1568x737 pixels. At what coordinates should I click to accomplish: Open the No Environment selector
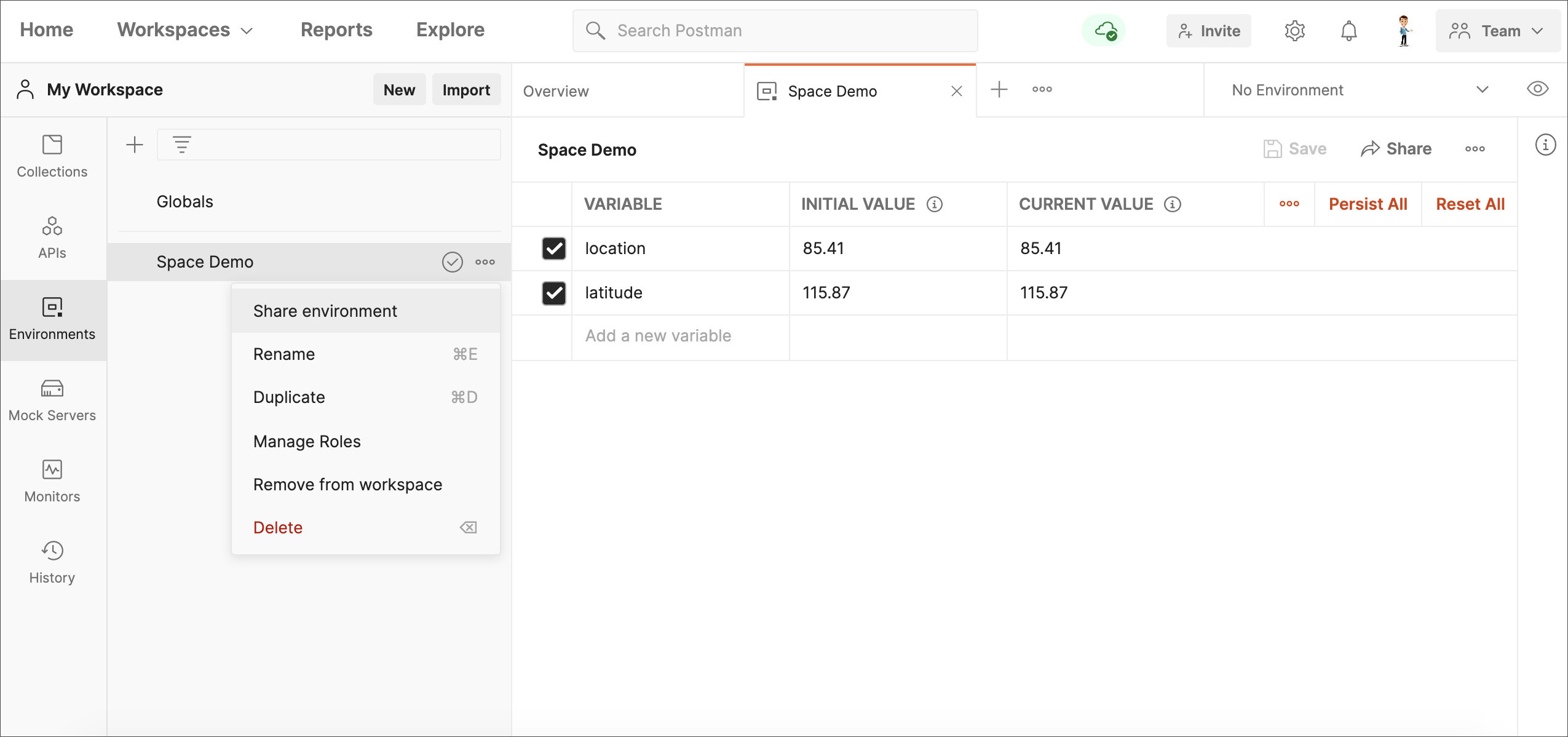[1360, 90]
